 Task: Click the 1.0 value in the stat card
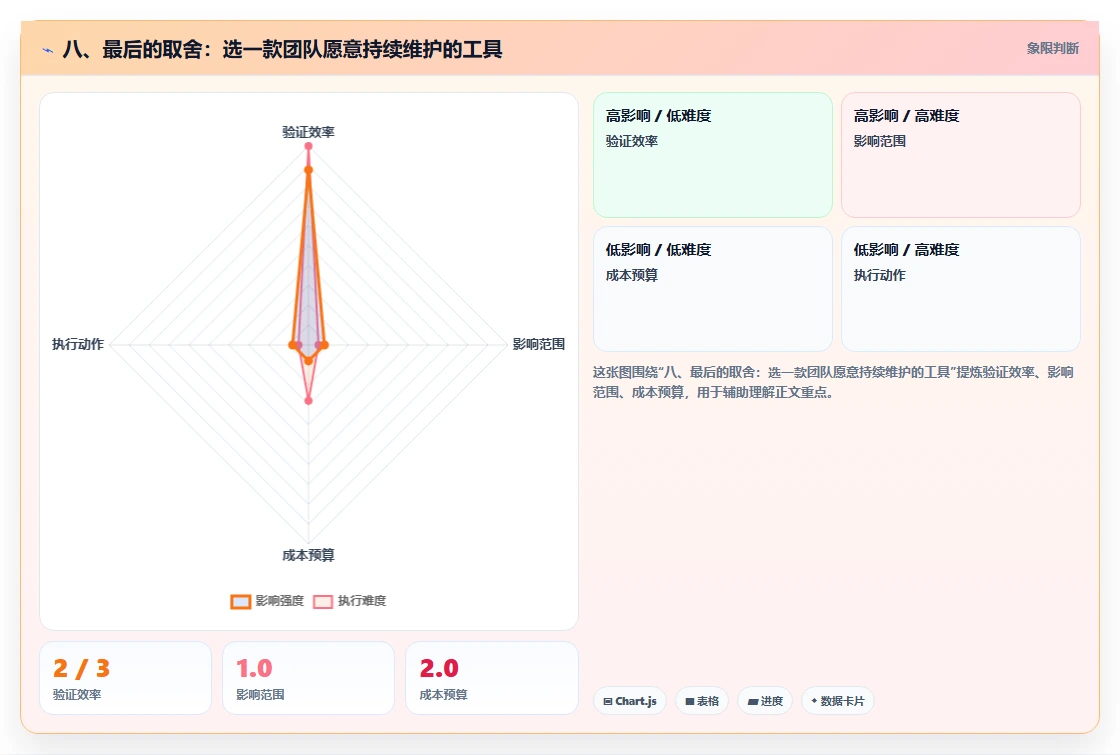pos(254,669)
